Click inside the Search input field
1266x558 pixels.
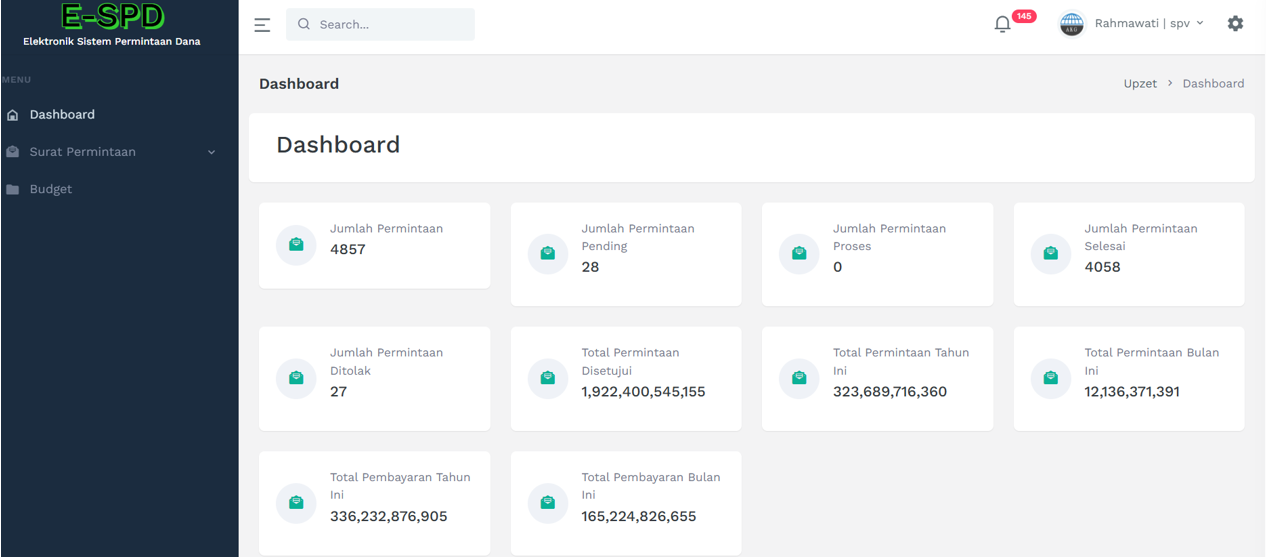click(390, 24)
